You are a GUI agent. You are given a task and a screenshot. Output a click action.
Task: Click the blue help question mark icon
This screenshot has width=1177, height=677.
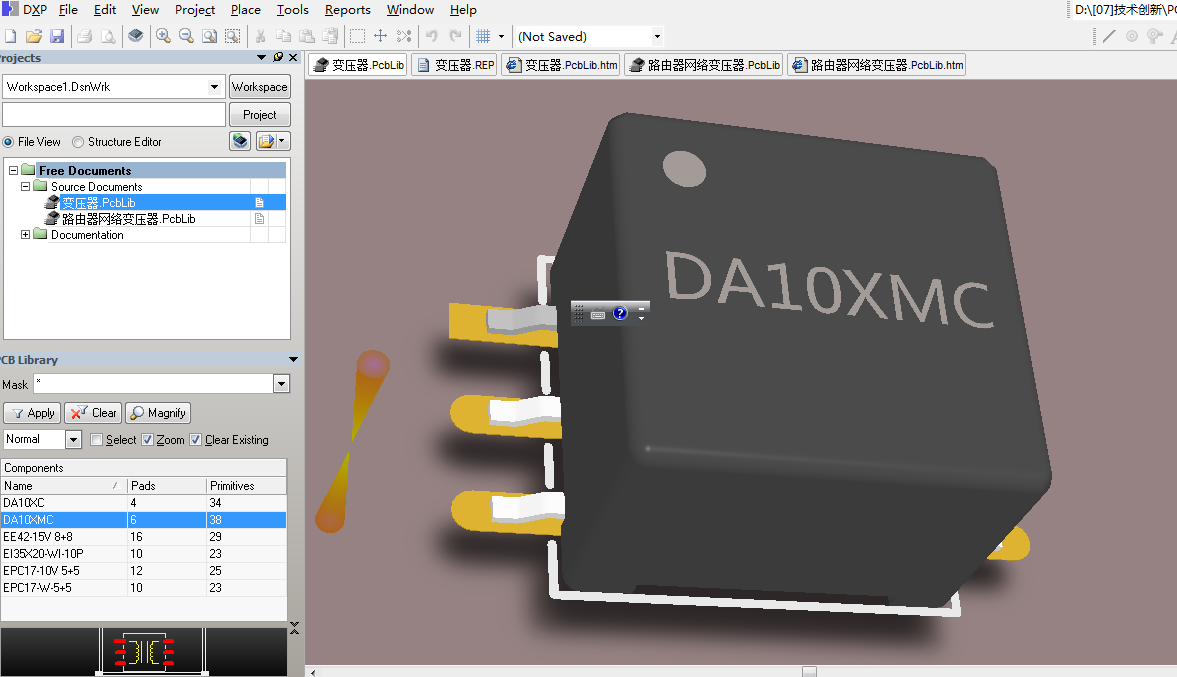620,313
